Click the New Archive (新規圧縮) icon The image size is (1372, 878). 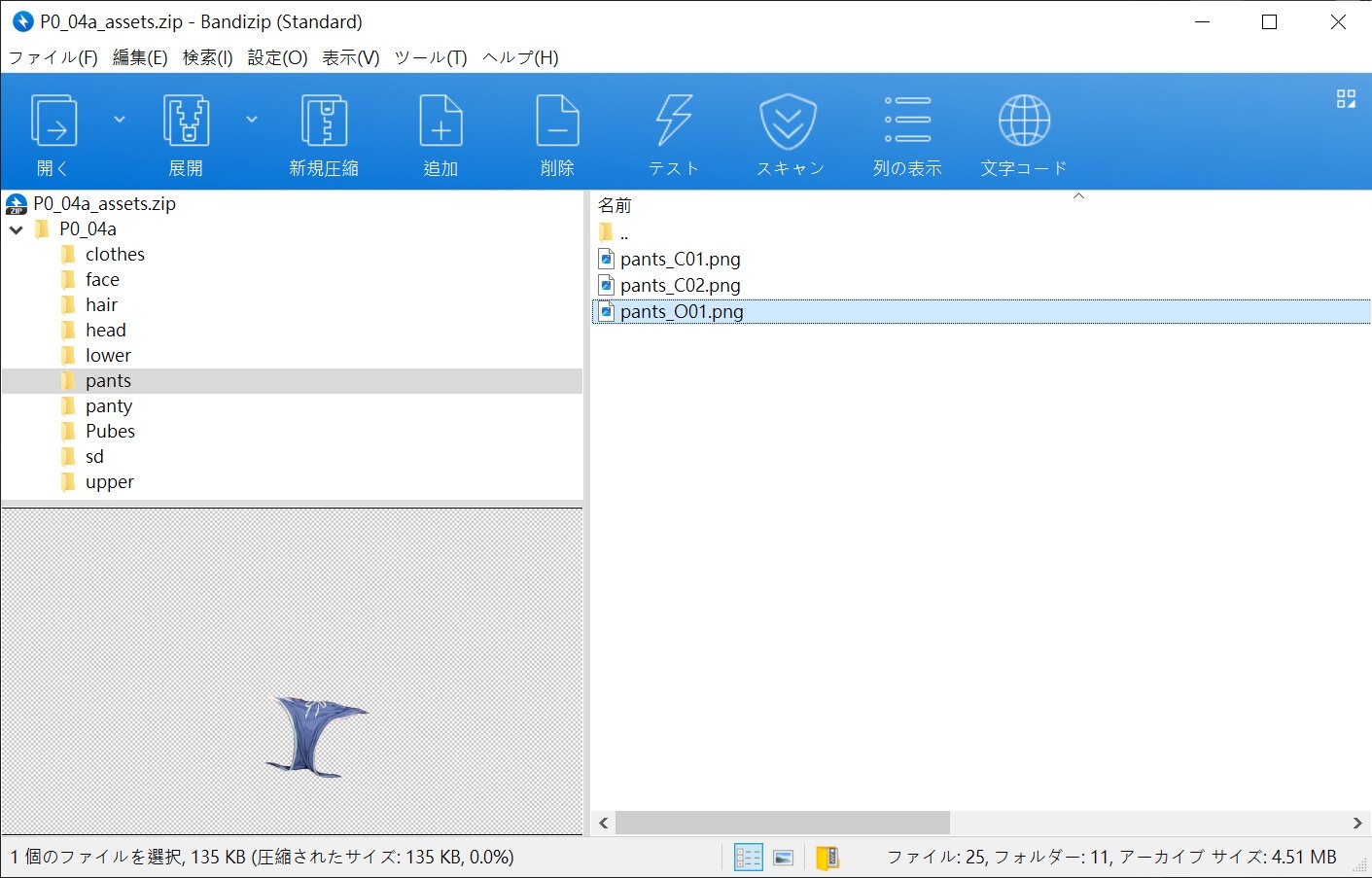(x=324, y=122)
